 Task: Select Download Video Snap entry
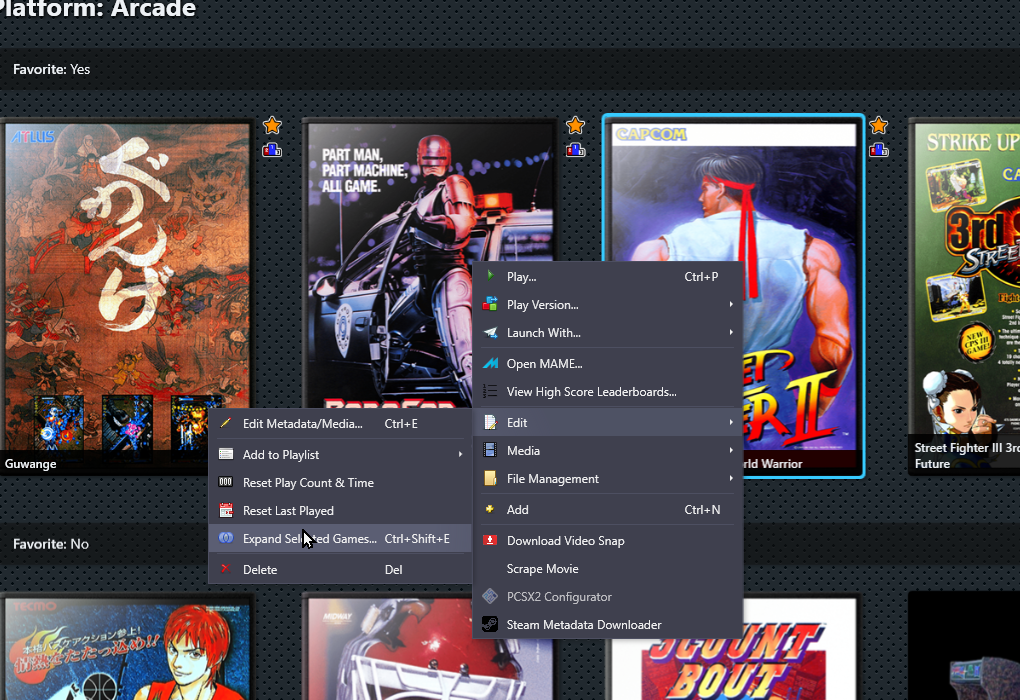[608, 541]
